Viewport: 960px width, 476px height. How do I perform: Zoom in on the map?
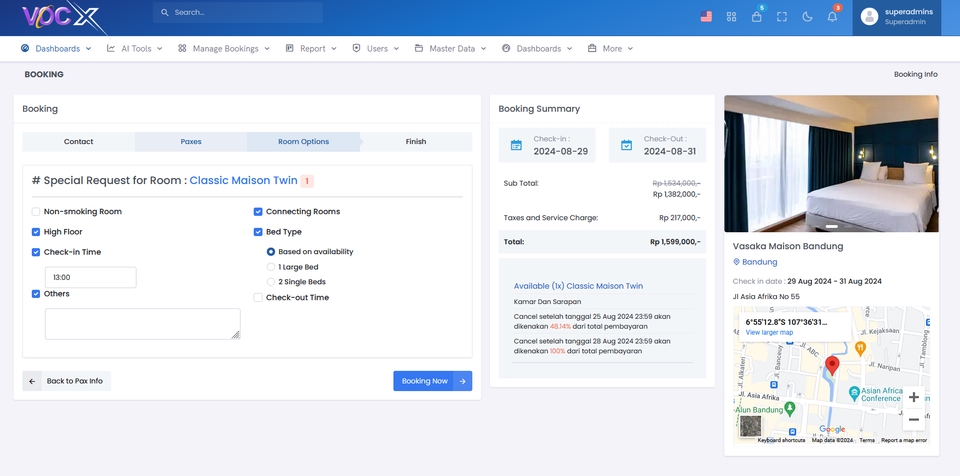click(x=913, y=397)
